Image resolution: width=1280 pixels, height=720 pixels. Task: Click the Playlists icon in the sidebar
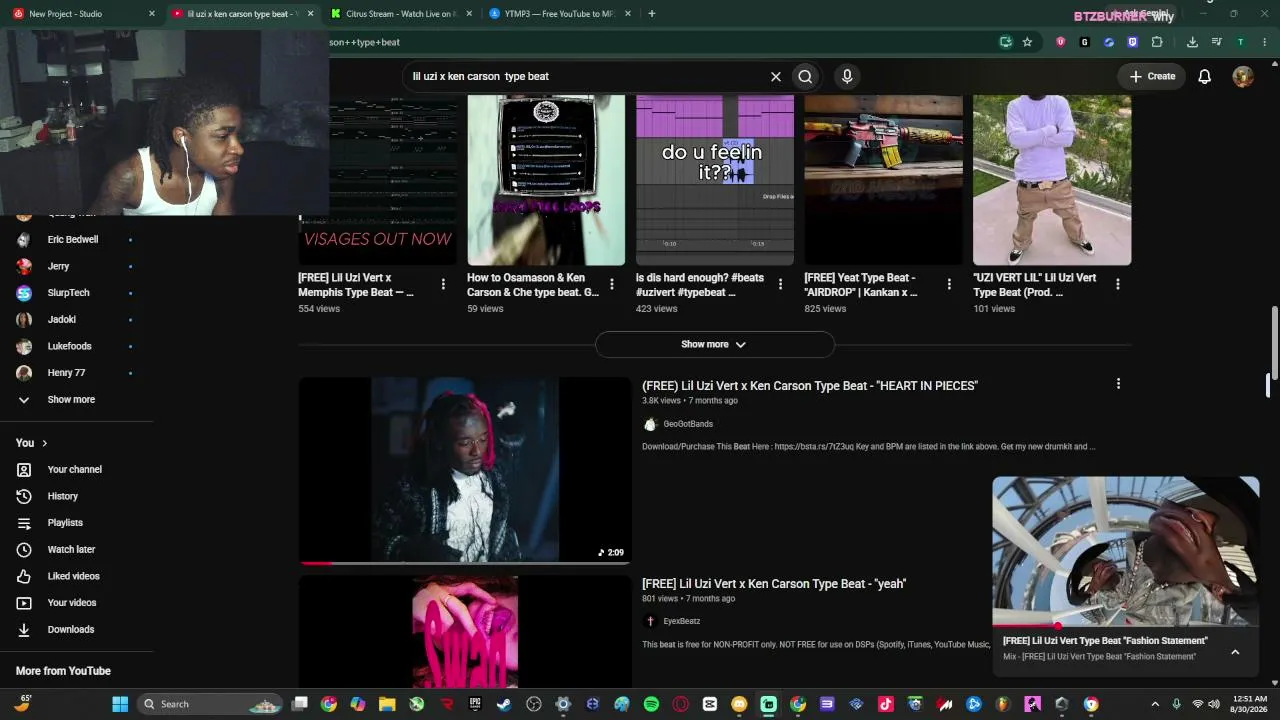tap(24, 523)
